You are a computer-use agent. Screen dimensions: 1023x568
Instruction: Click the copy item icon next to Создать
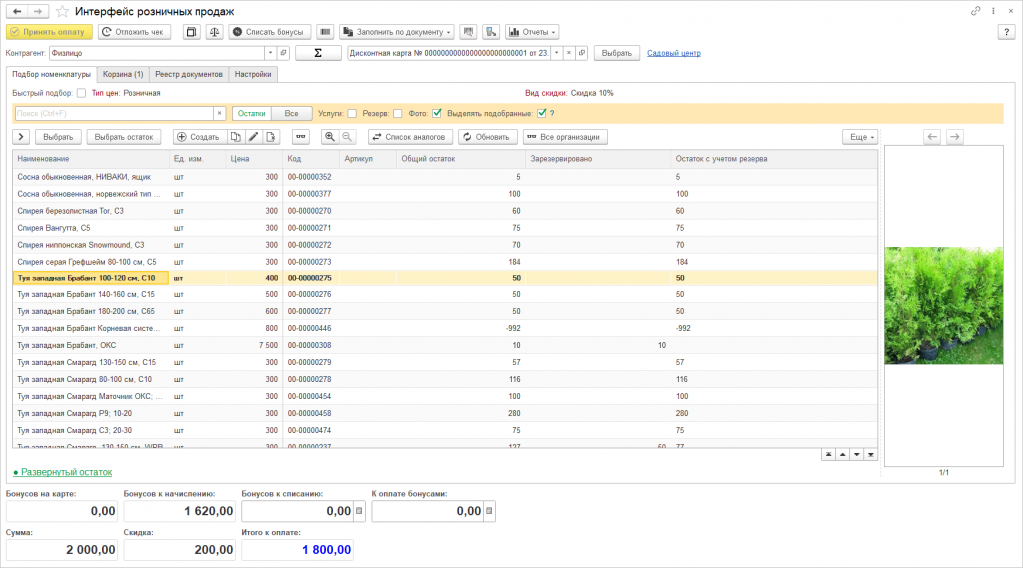236,137
